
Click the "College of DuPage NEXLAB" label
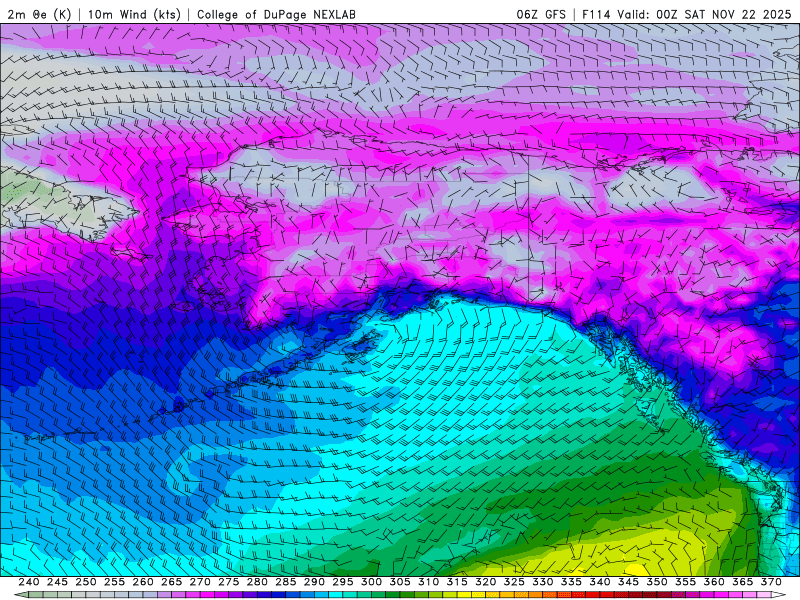[x=276, y=14]
